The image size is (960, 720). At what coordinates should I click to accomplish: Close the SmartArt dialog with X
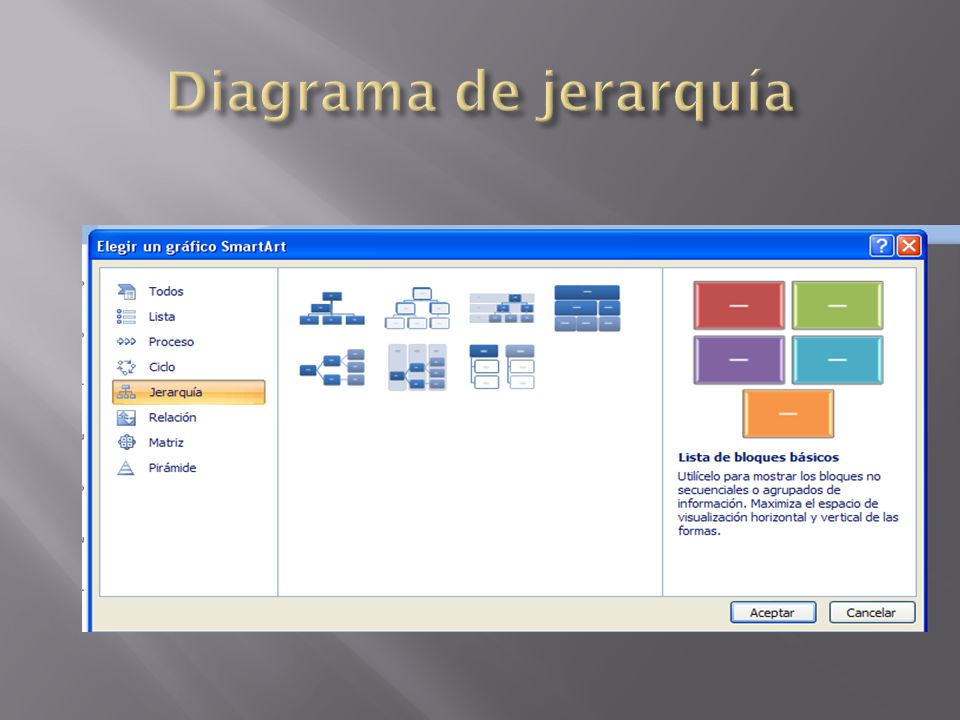click(909, 246)
